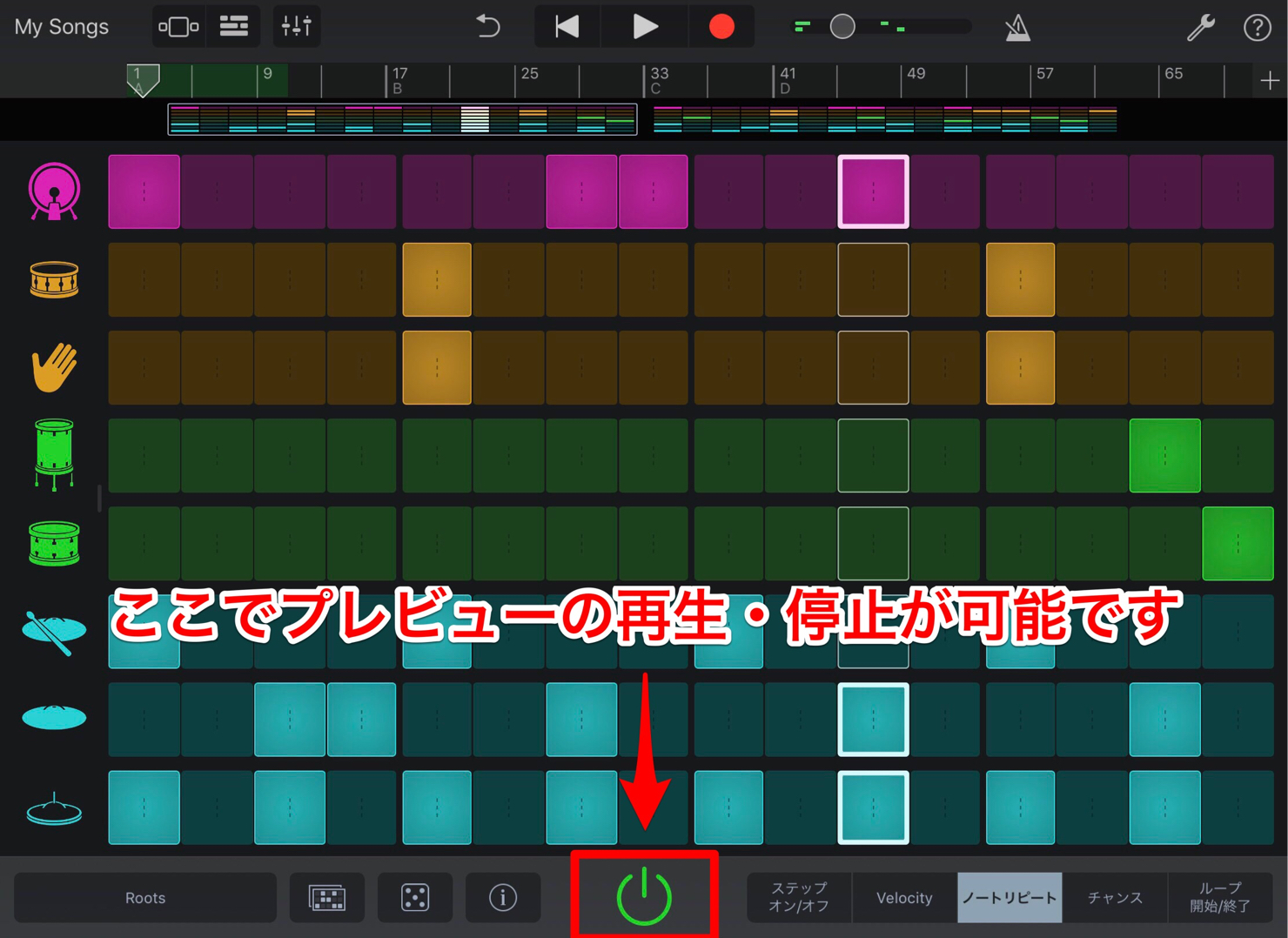
Task: Open My Songs browser
Action: pyautogui.click(x=61, y=27)
